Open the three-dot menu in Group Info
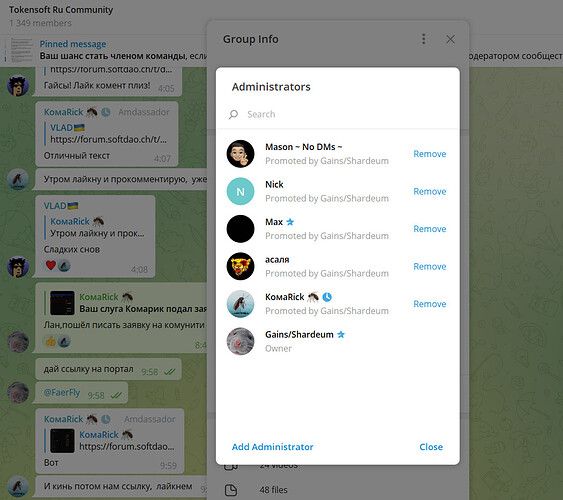 pos(424,39)
